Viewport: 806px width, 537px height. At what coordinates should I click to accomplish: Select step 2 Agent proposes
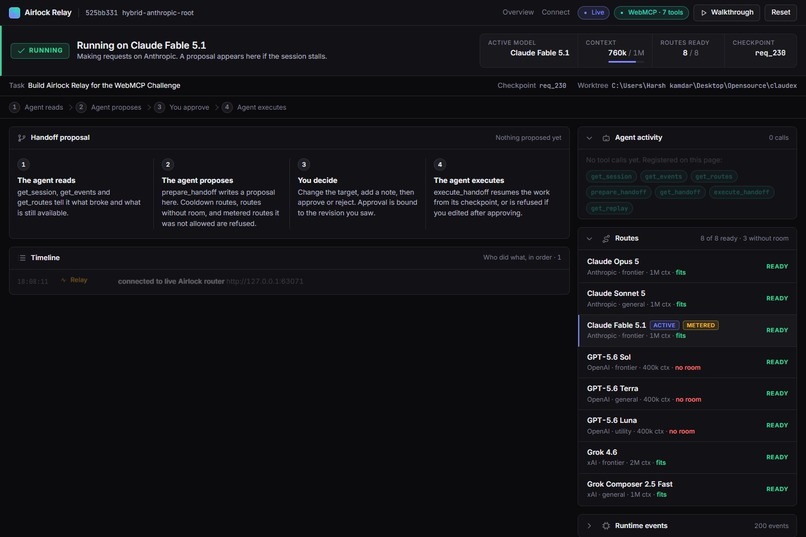(108, 107)
